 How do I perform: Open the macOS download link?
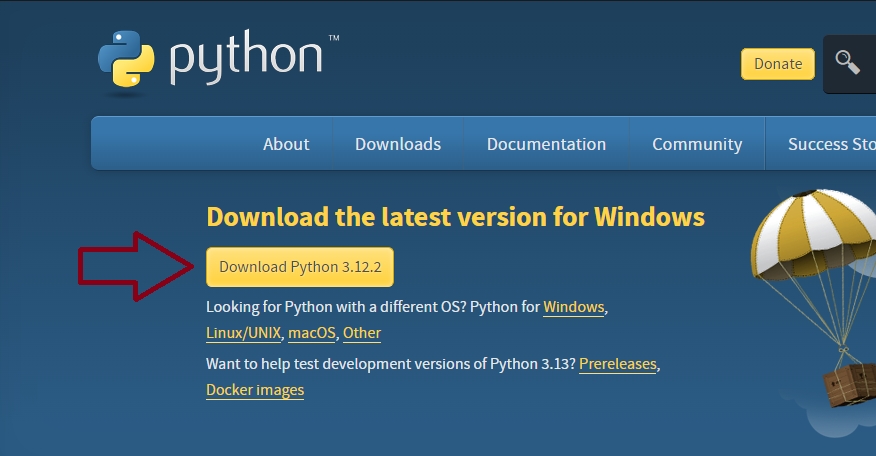click(313, 333)
